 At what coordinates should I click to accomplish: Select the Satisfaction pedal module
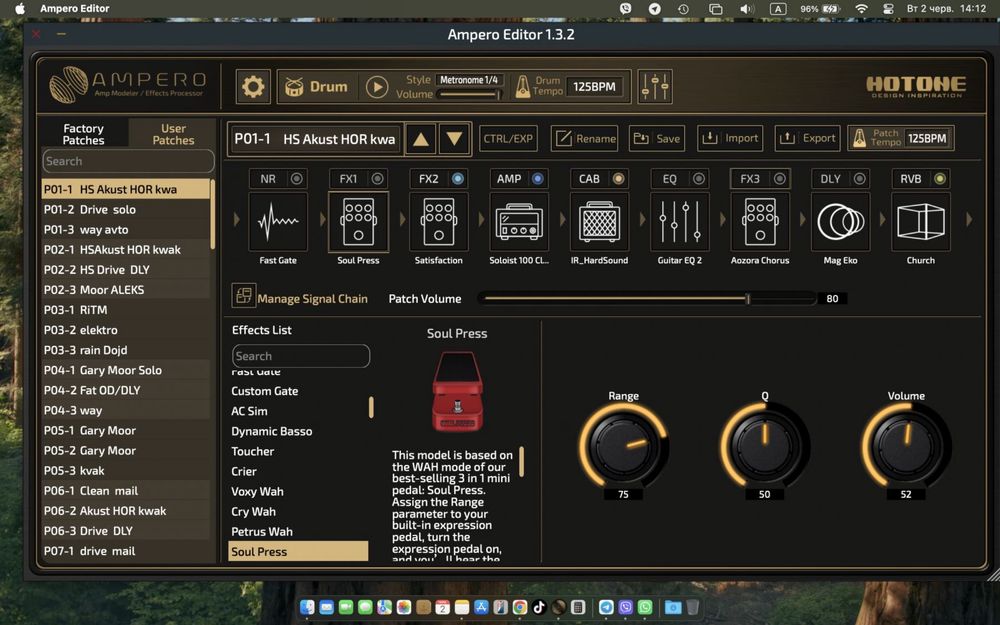(439, 222)
